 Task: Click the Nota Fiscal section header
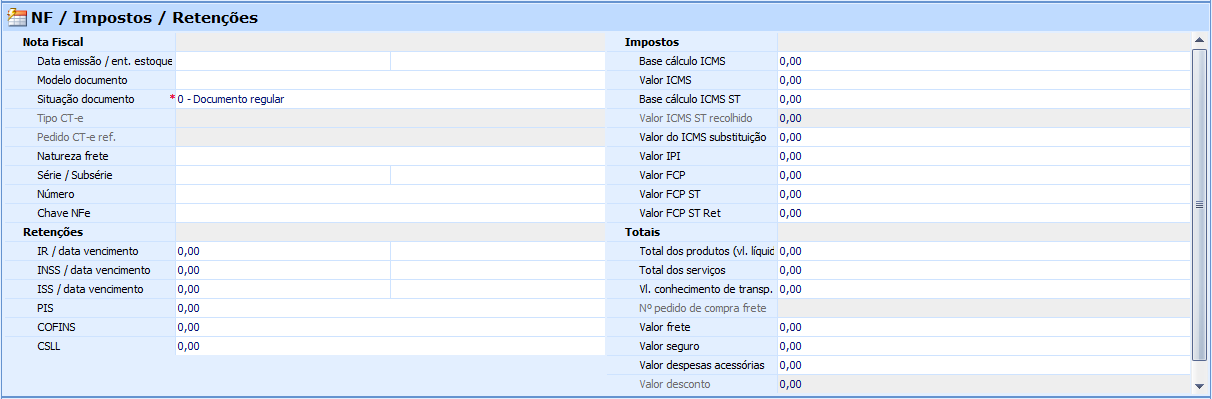(53, 42)
